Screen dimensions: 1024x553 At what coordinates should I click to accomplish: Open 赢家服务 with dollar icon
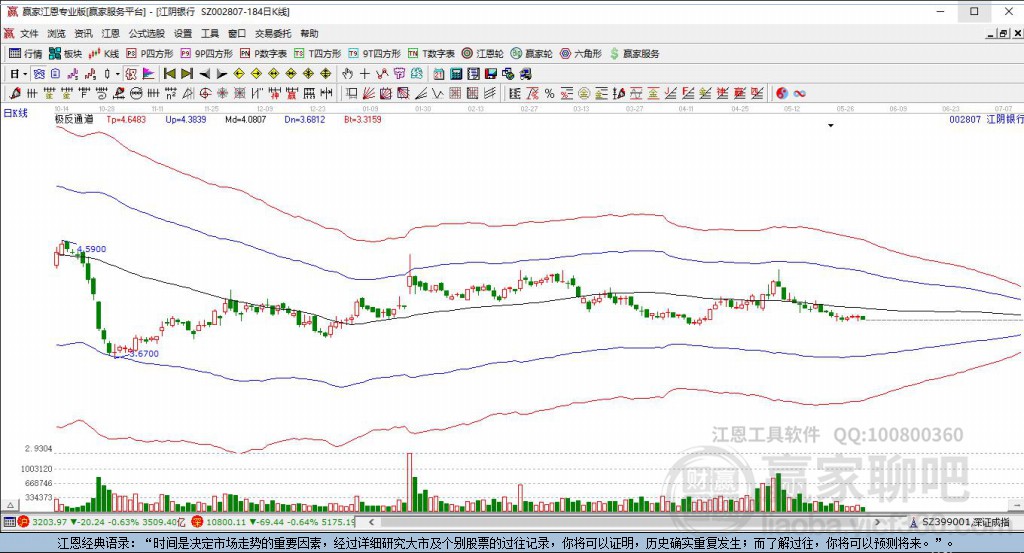click(635, 54)
